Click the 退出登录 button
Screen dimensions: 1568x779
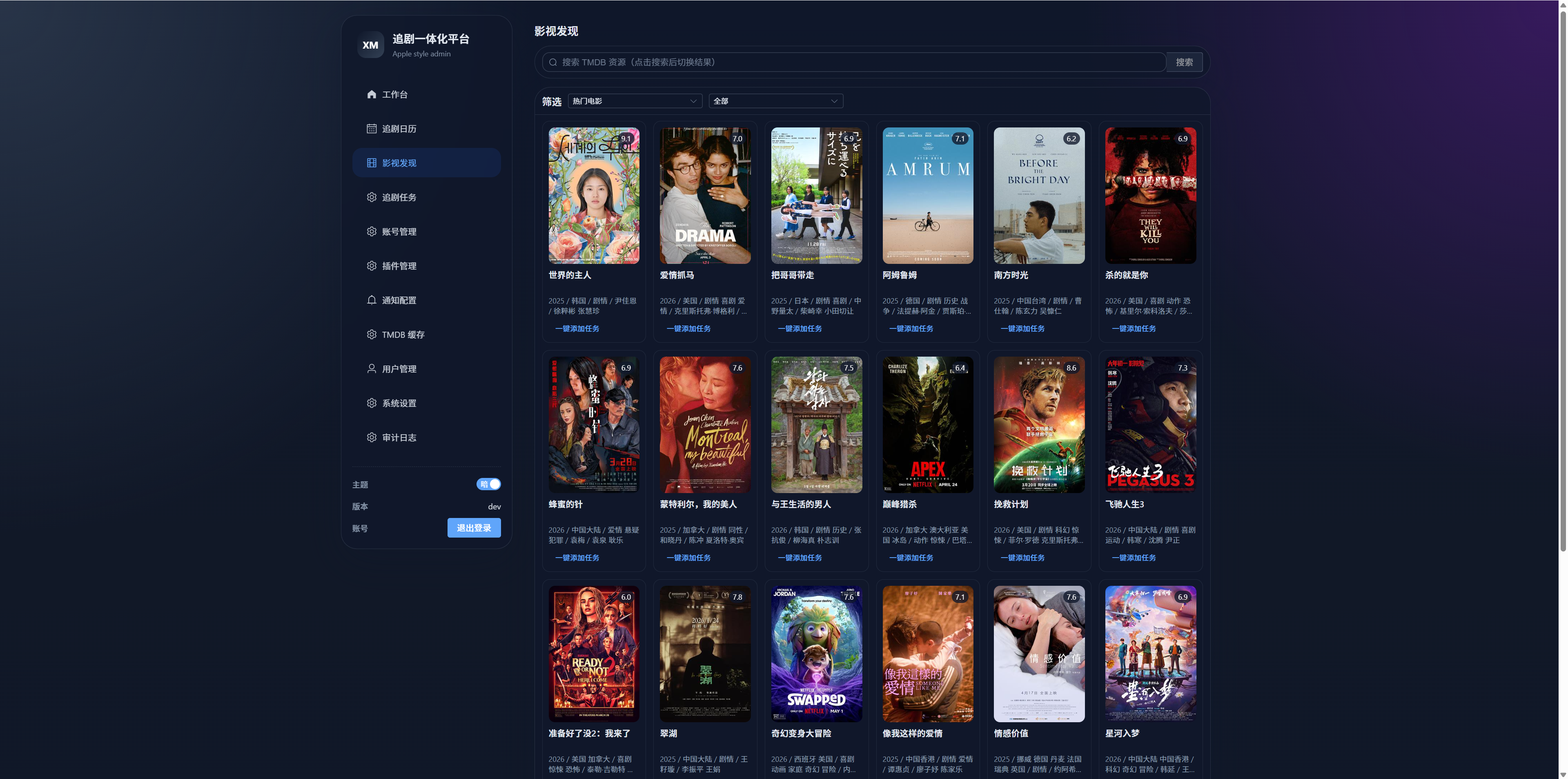tap(474, 528)
